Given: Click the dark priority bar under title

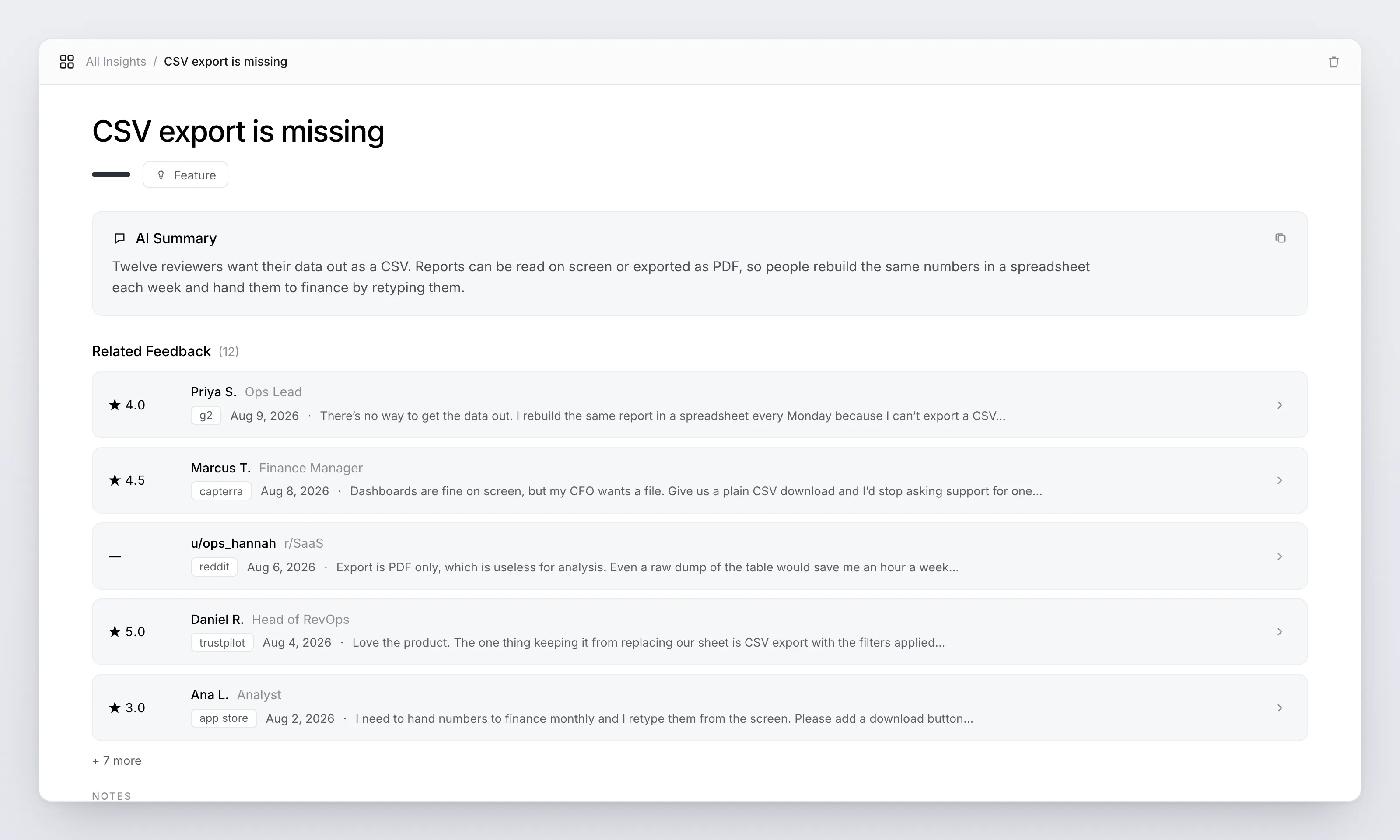Looking at the screenshot, I should [x=111, y=174].
